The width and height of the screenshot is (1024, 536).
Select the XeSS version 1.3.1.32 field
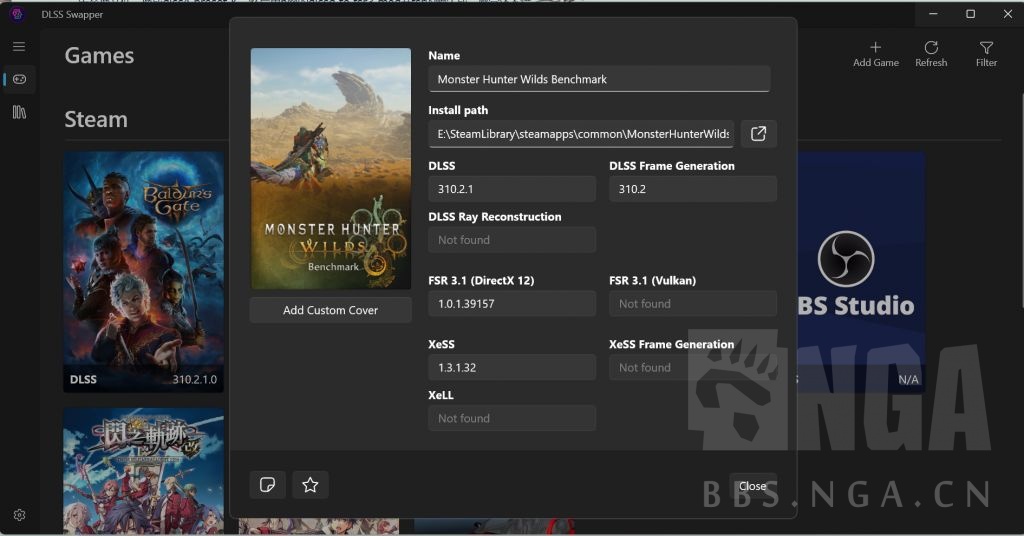coord(512,368)
